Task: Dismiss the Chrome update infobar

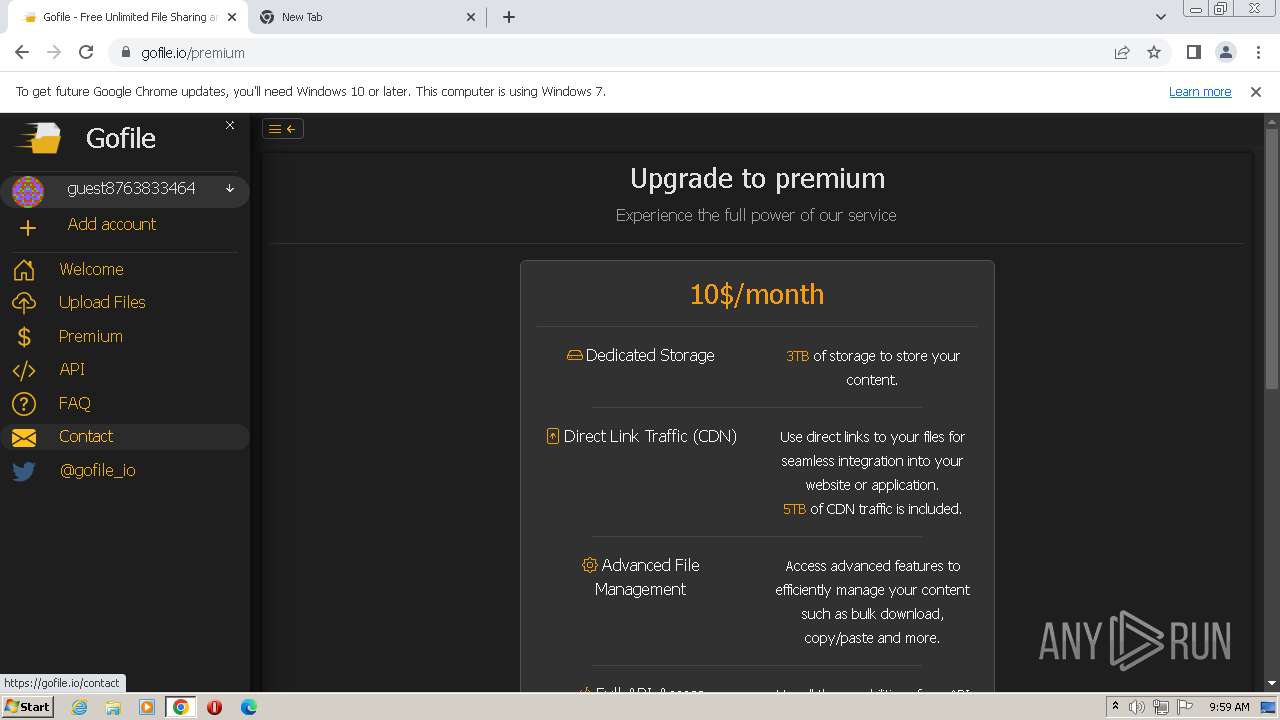Action: [1256, 91]
